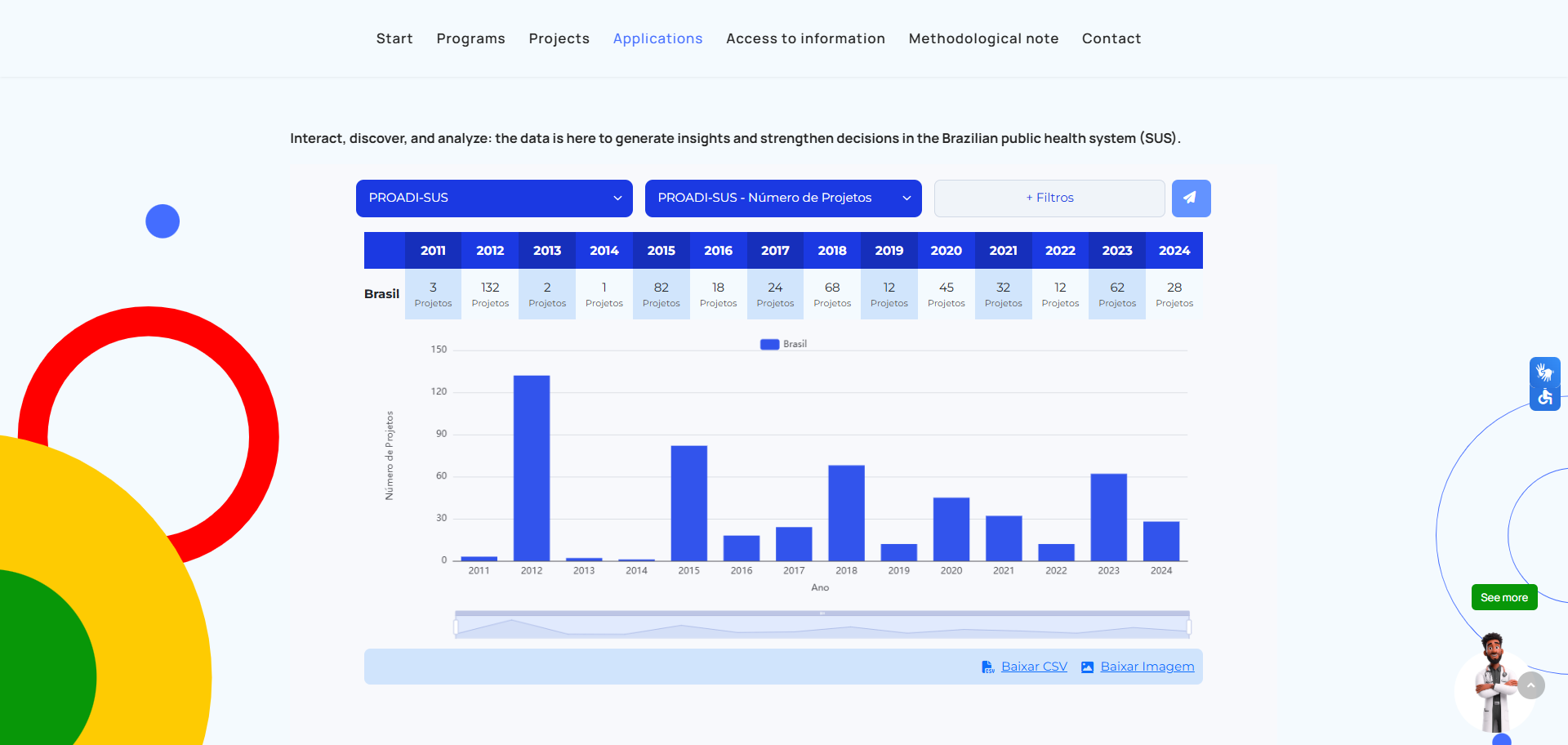Click the CSV file icon
The height and width of the screenshot is (745, 1568).
coord(988,667)
